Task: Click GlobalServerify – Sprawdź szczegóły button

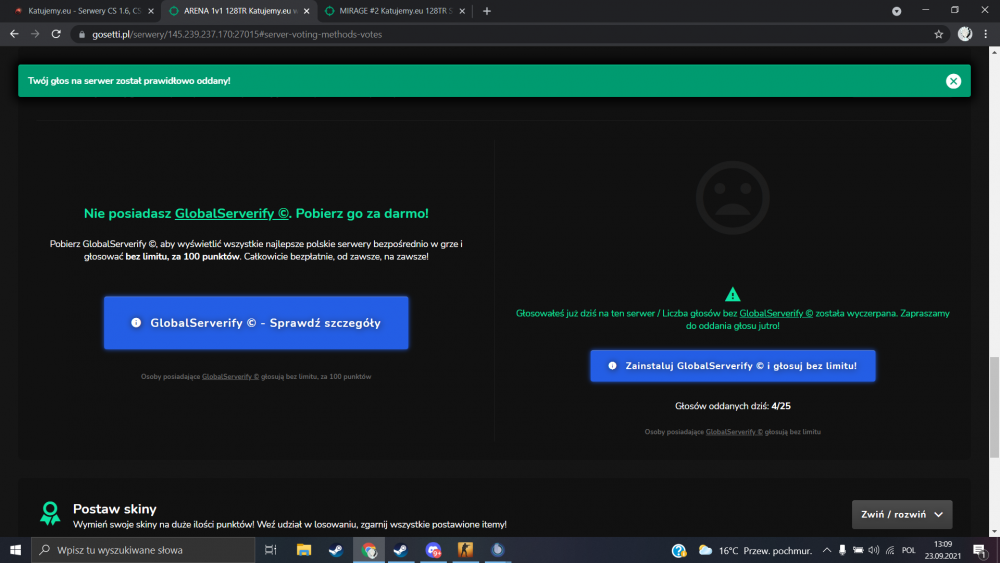Action: point(256,323)
